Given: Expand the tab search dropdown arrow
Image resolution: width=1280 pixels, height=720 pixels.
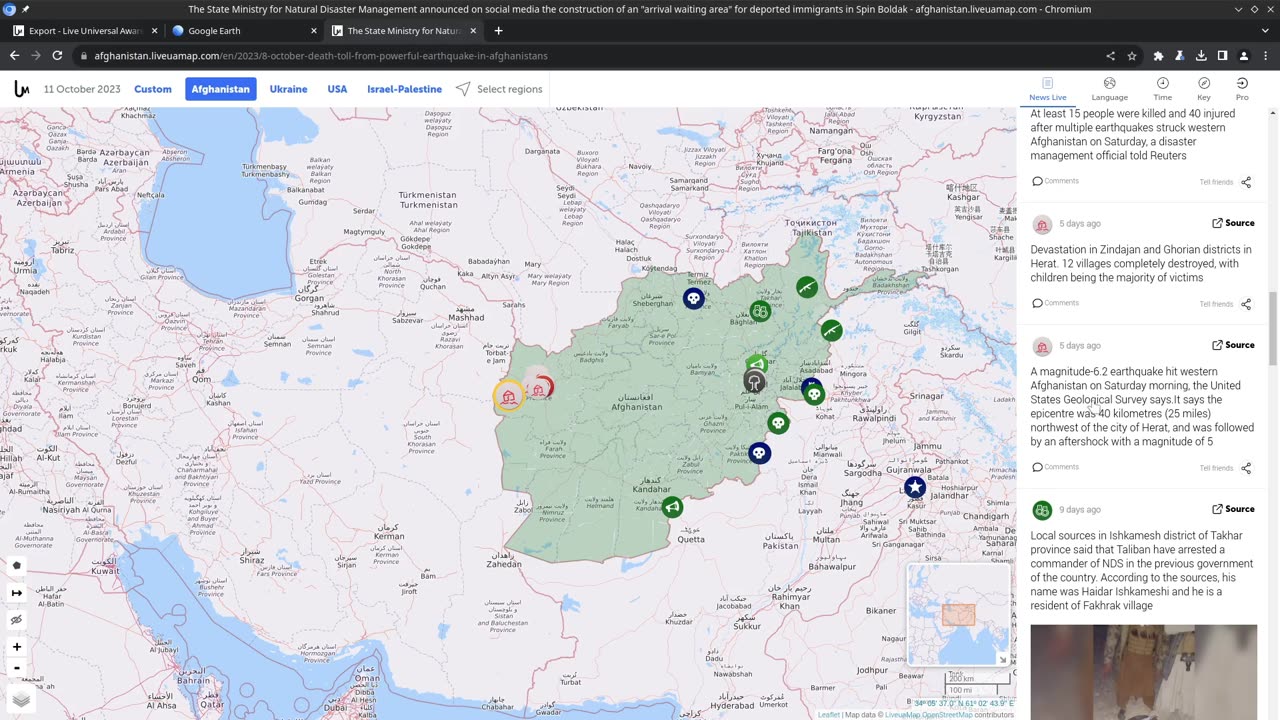Looking at the screenshot, I should [1263, 31].
